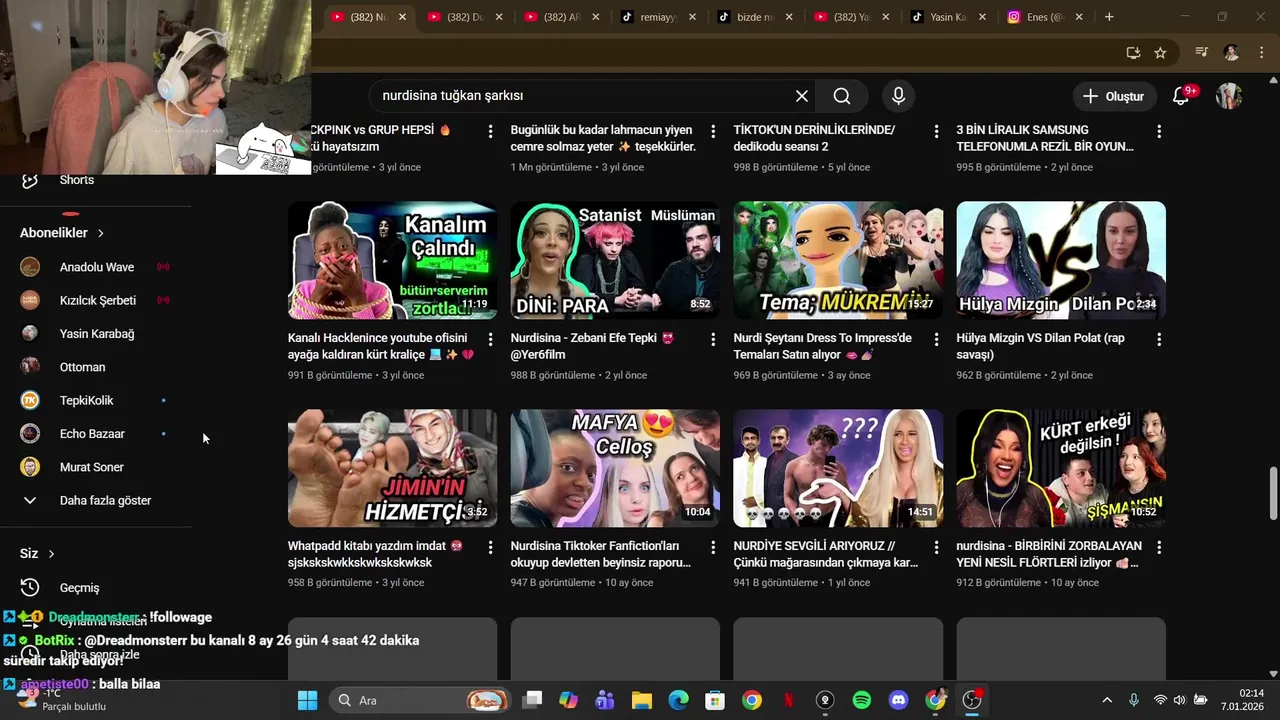This screenshot has width=1280, height=720.
Task: Open Kızılcık Şerbeti subscription channel
Action: (96, 300)
